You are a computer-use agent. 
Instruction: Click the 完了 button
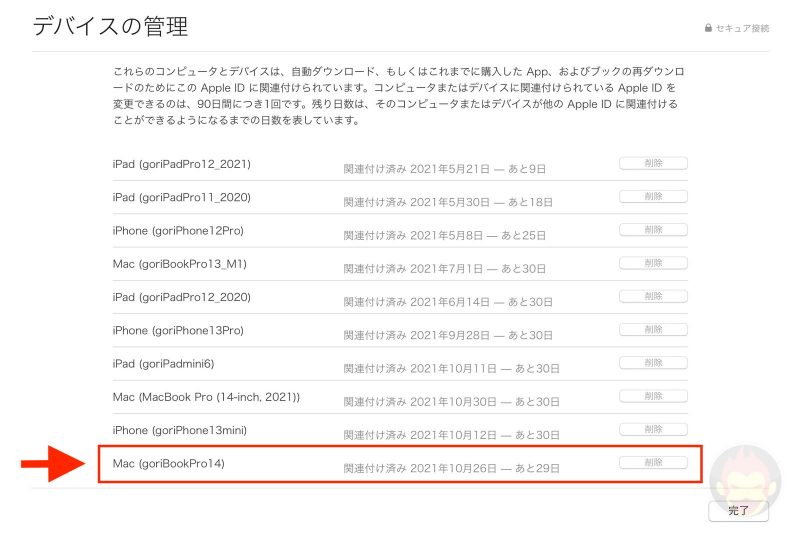(738, 510)
